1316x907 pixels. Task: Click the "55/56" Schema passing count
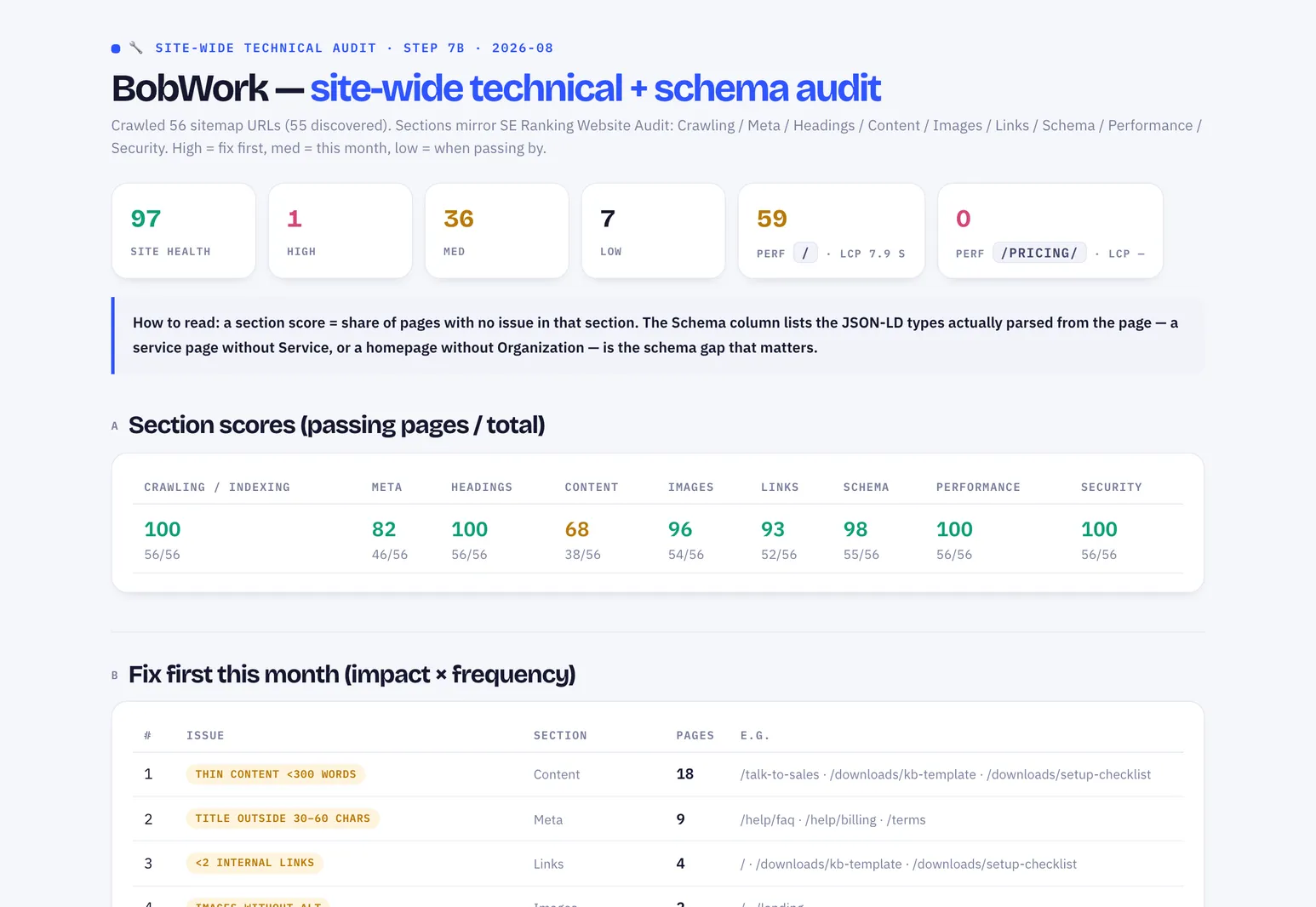[x=861, y=555]
